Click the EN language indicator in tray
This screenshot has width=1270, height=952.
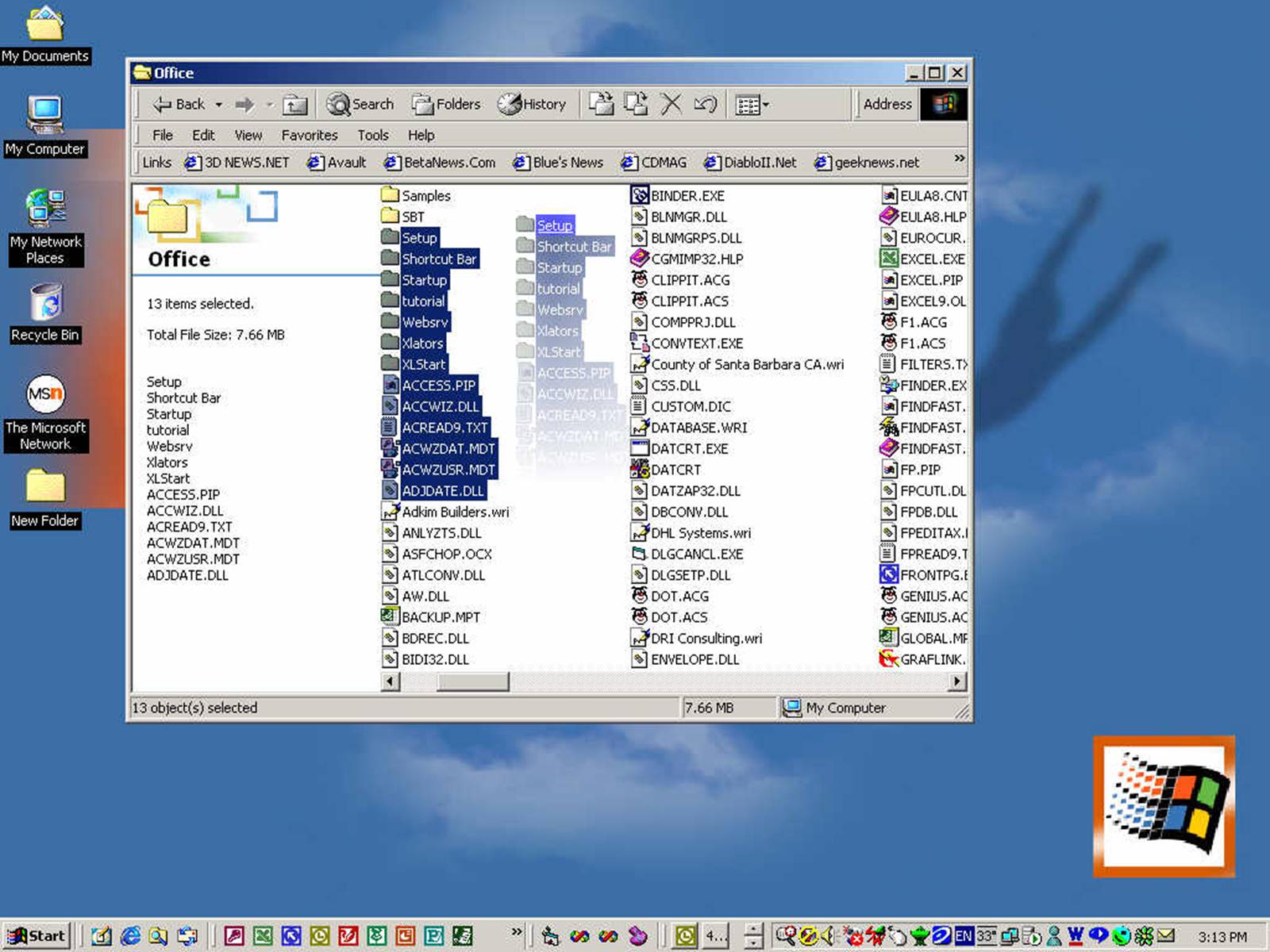click(963, 935)
